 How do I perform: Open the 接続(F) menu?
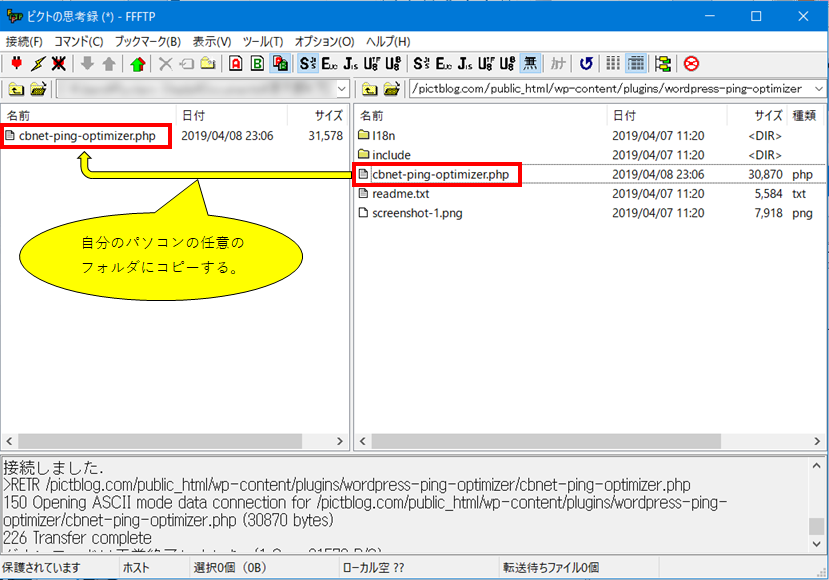tap(24, 41)
